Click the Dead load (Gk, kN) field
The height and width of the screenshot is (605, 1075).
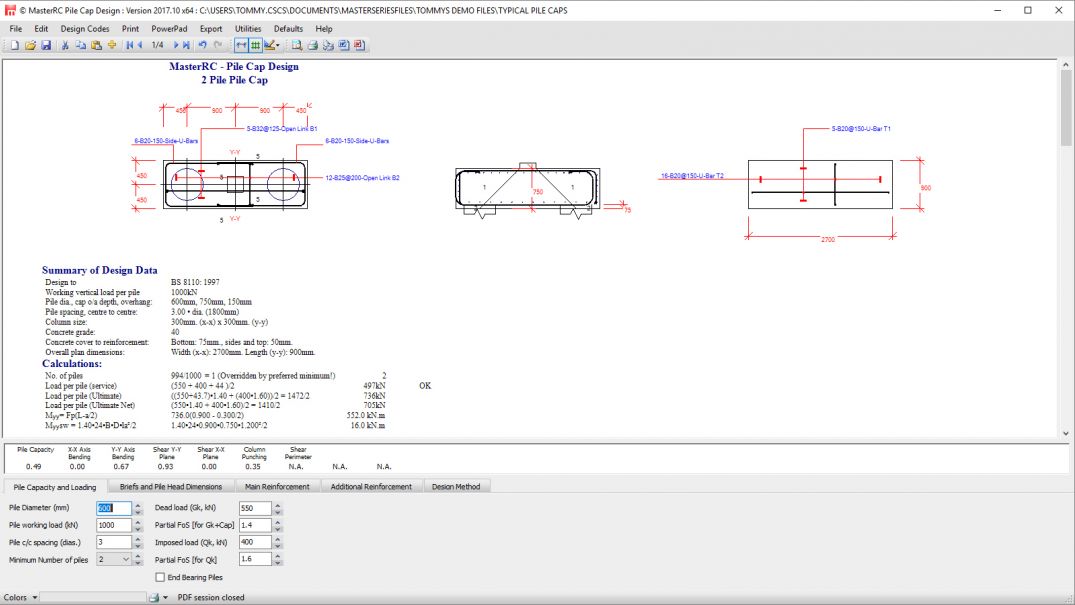coord(255,508)
